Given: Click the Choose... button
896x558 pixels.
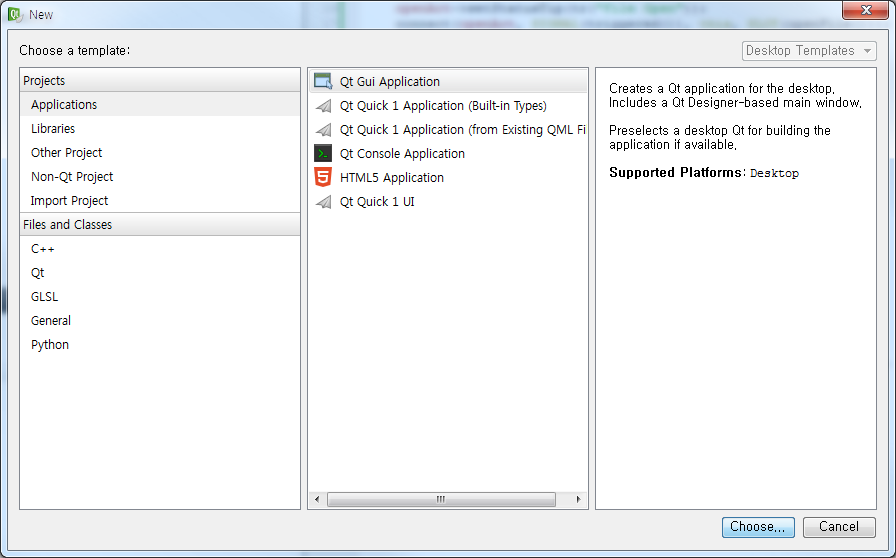Looking at the screenshot, I should 758,527.
